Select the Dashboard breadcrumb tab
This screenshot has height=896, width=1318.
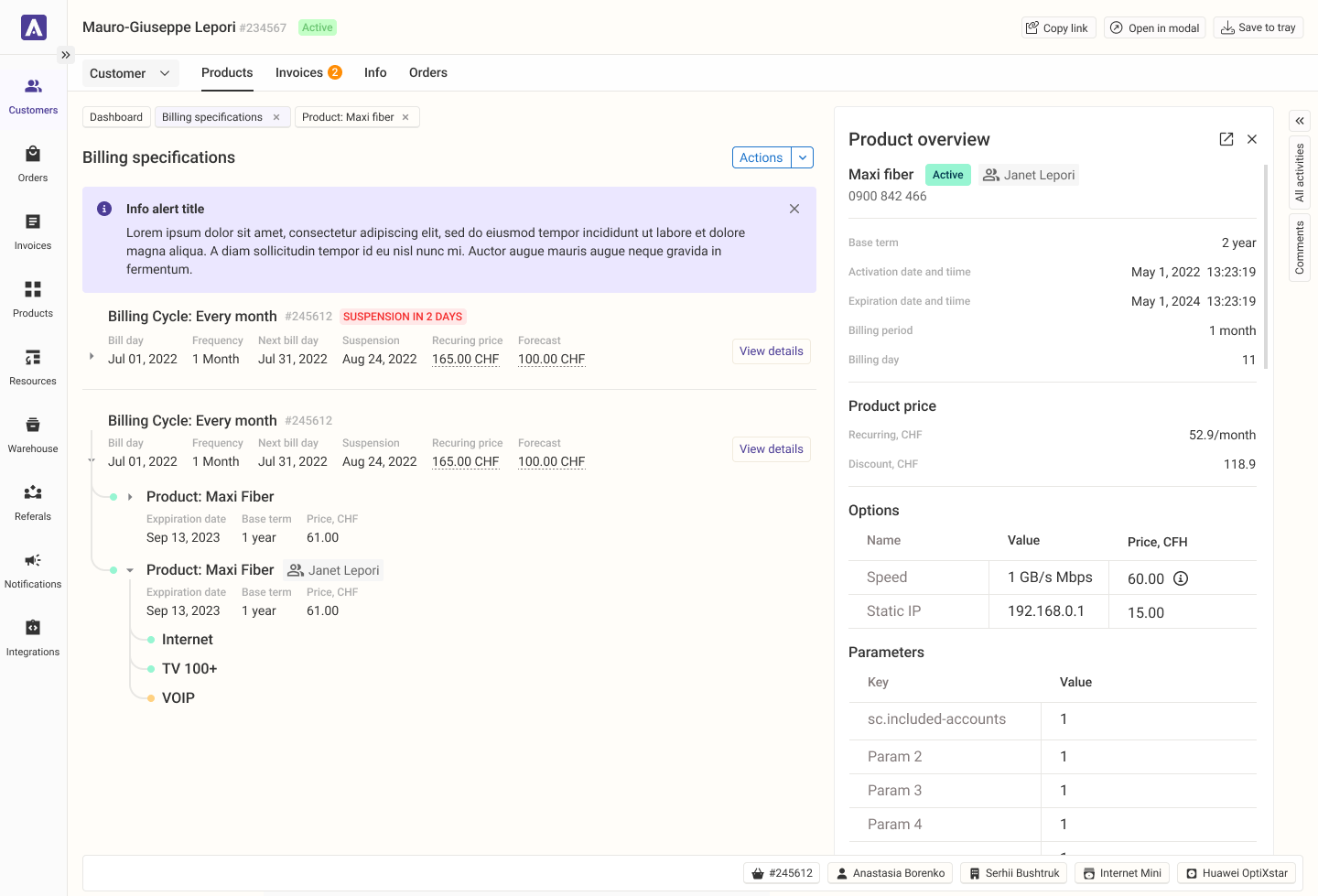[116, 117]
